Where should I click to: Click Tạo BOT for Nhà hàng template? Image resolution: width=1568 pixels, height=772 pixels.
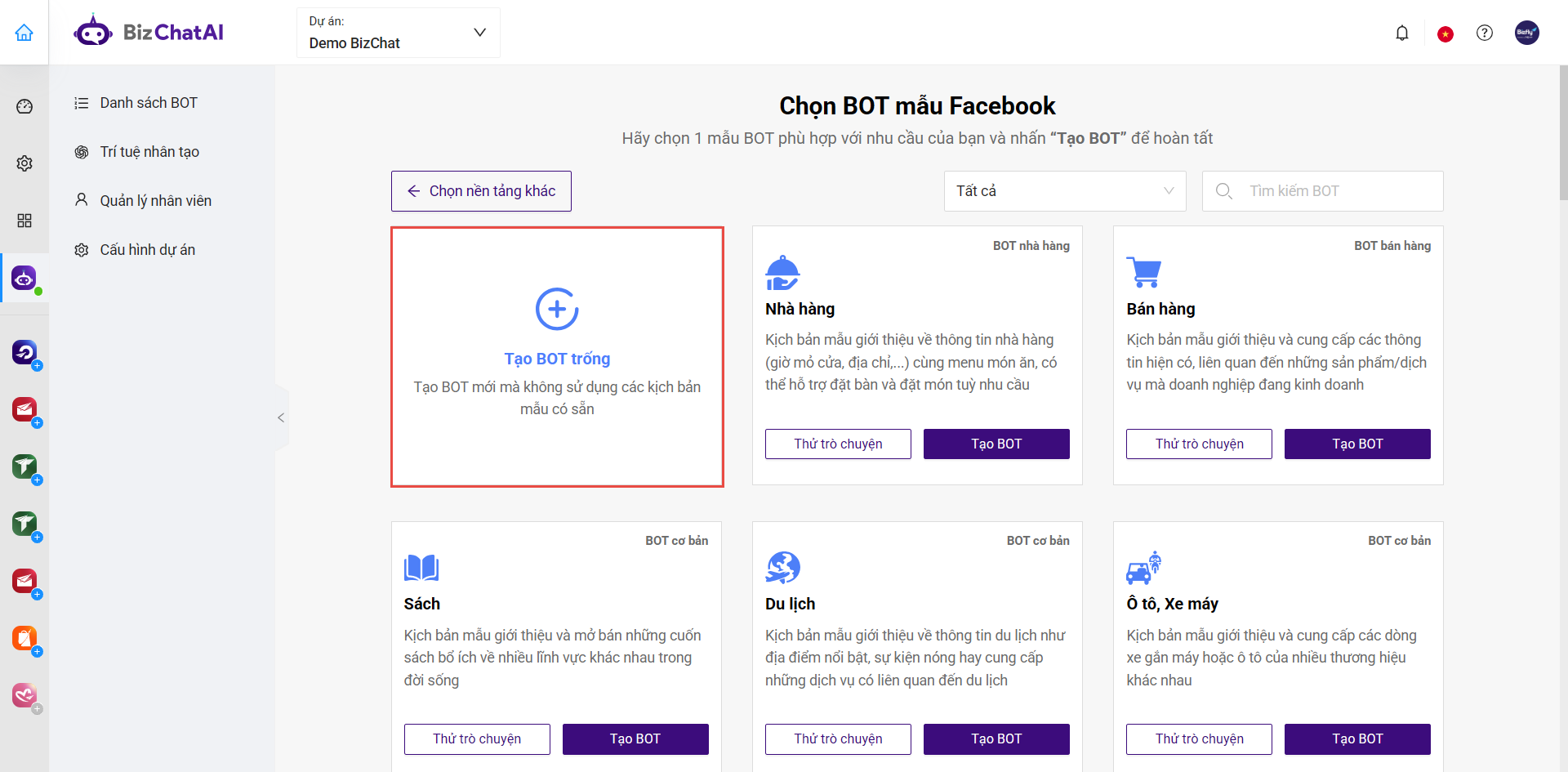pos(996,444)
